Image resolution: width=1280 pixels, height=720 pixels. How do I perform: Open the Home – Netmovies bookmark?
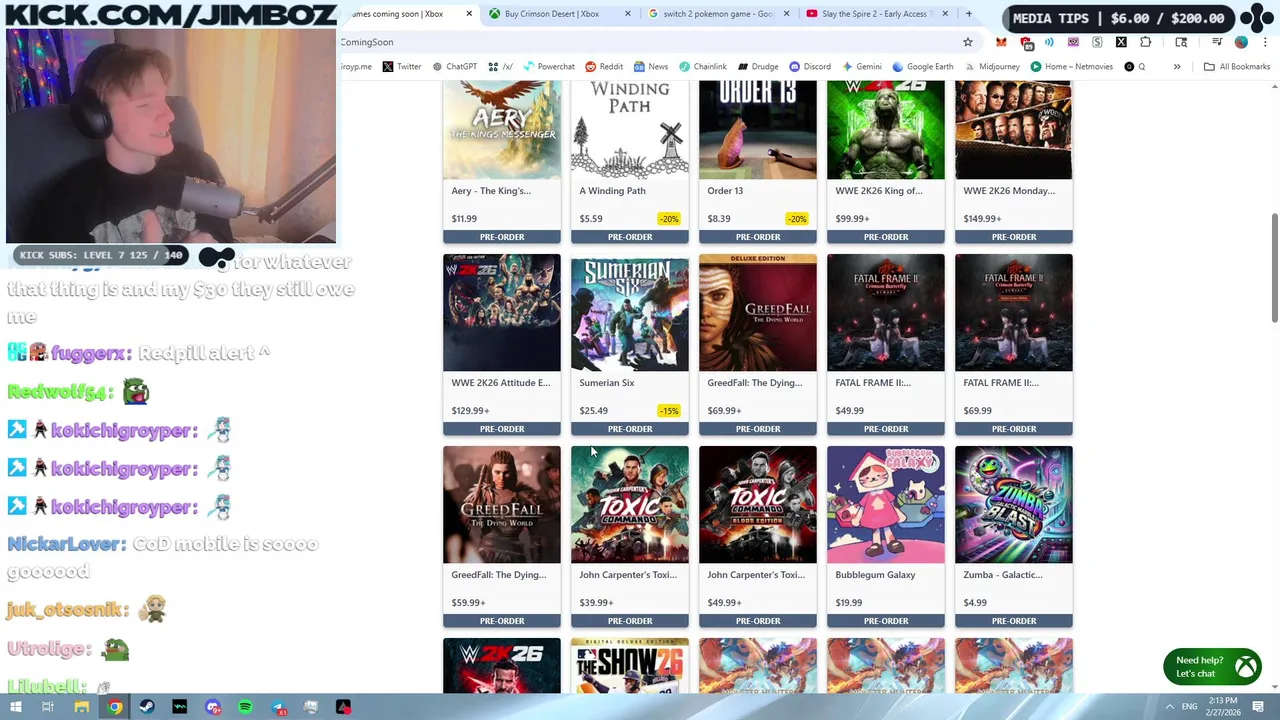tap(1071, 67)
